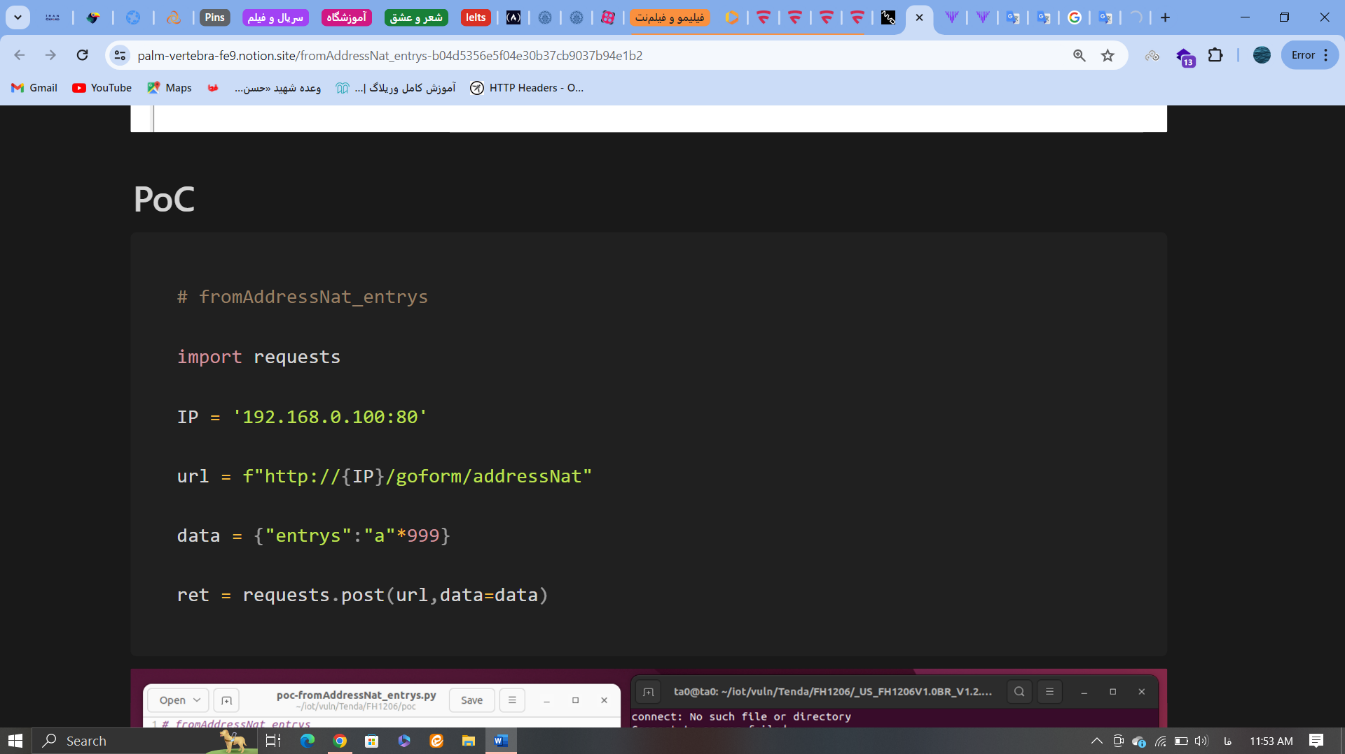Screen dimensions: 1345x754
Task: Open the Windows Start menu
Action: point(16,741)
